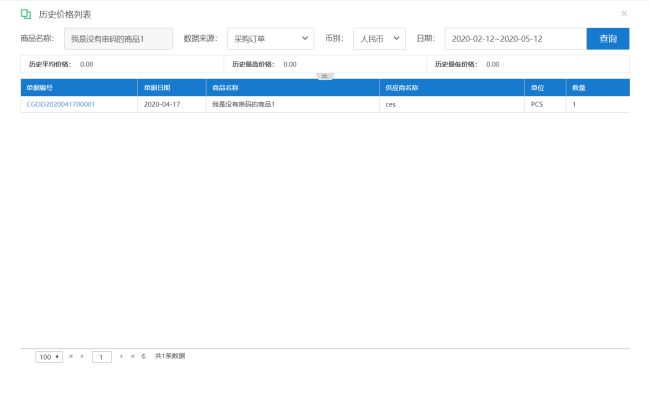Close the 历史价格列表 dialog
The image size is (649, 393).
tap(624, 14)
